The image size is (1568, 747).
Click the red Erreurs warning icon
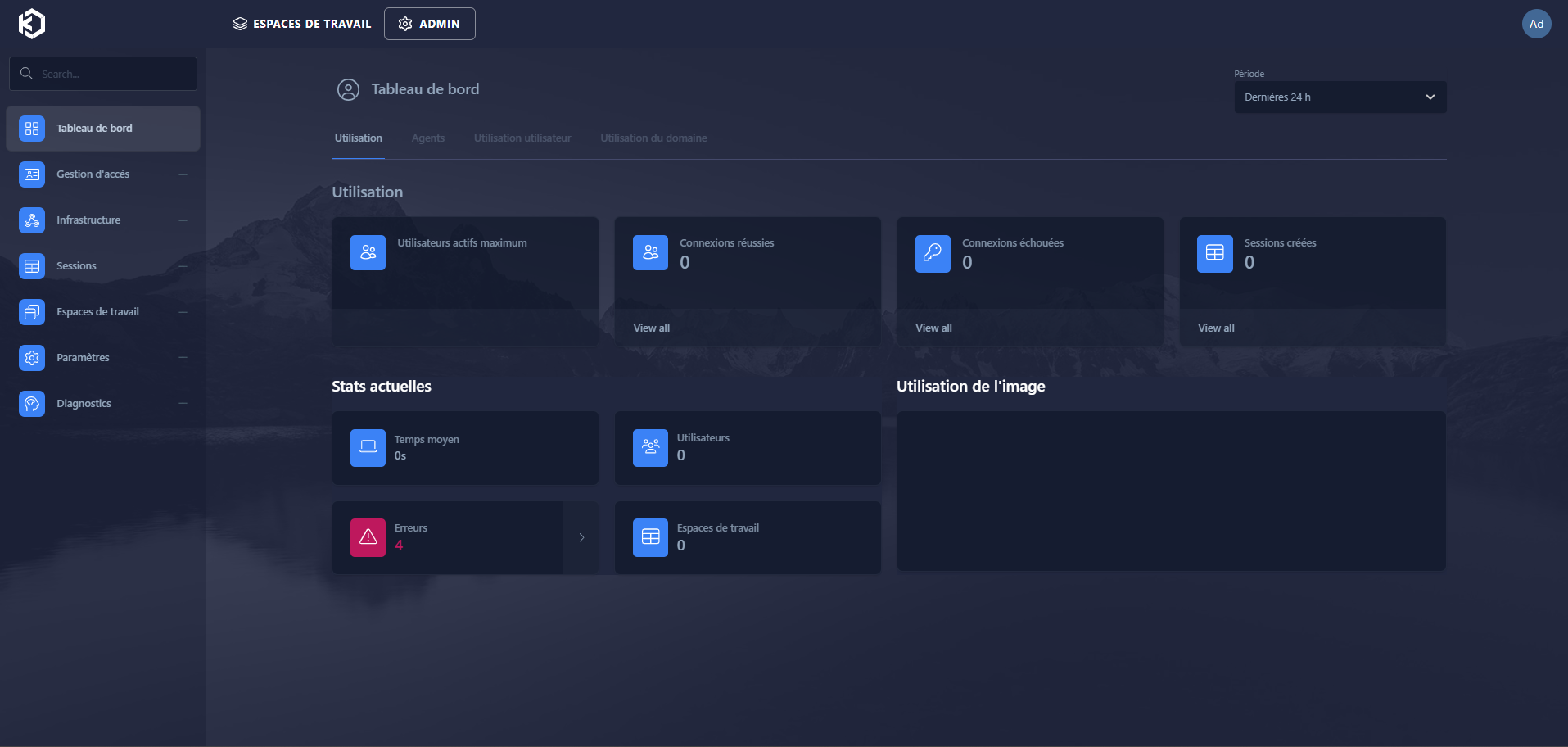click(368, 537)
